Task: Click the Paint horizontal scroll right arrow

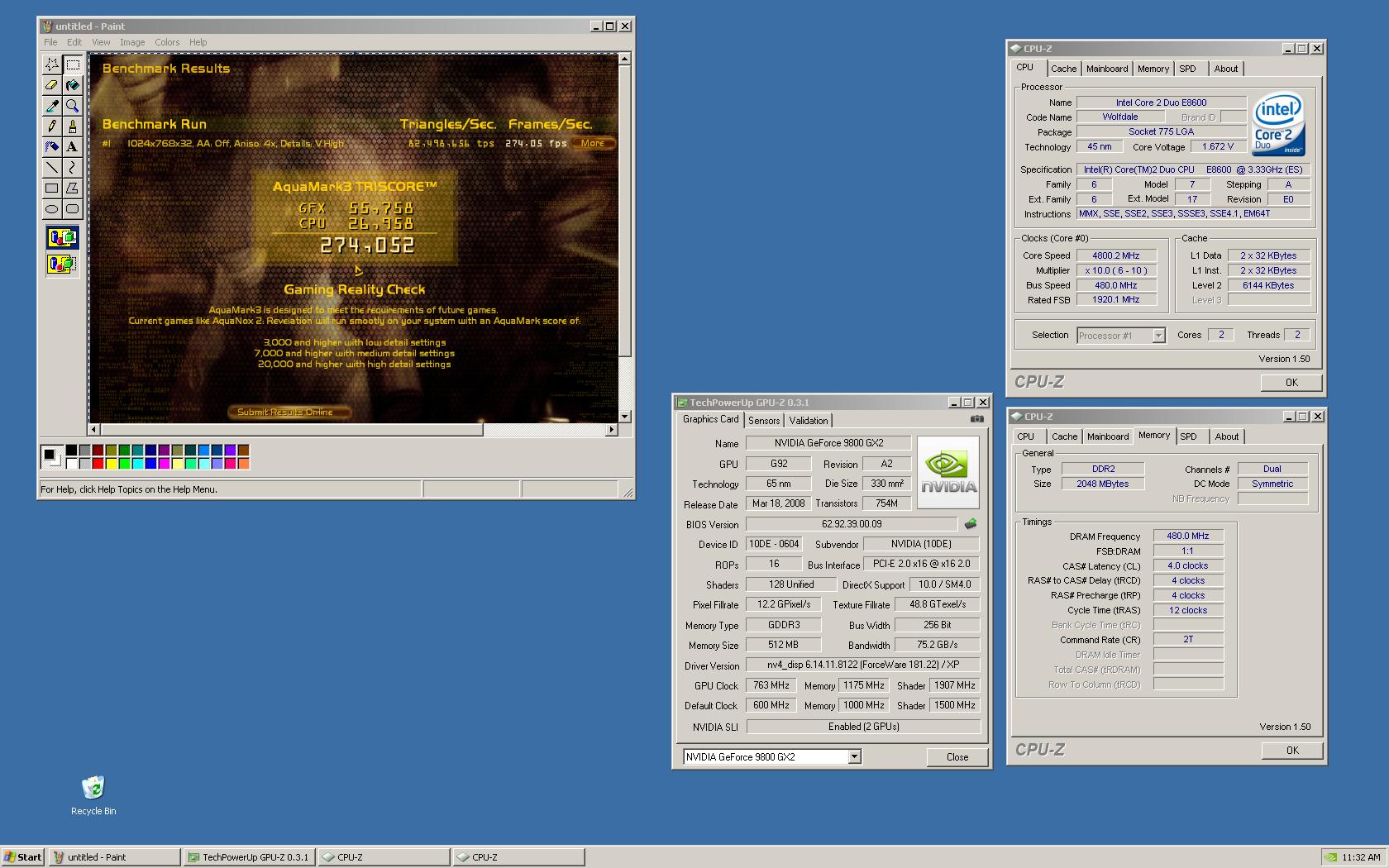Action: [x=612, y=430]
